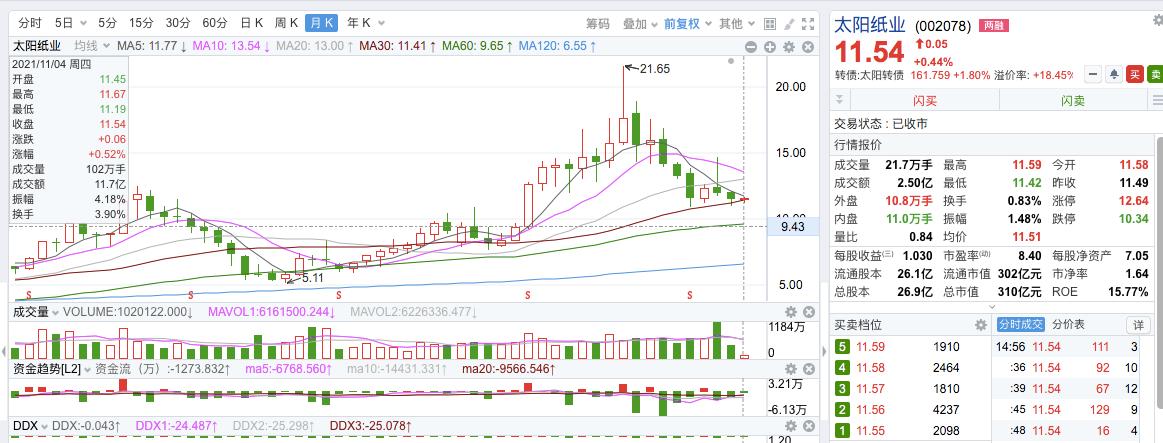Click the red 买 buy icon
The image size is (1163, 443).
click(x=1135, y=74)
